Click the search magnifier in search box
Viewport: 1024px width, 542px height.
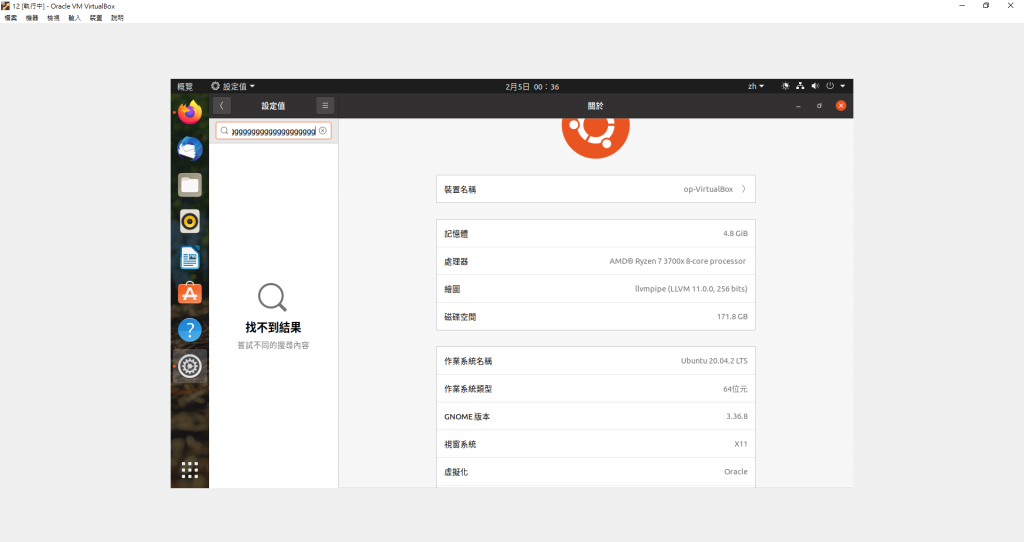click(224, 131)
